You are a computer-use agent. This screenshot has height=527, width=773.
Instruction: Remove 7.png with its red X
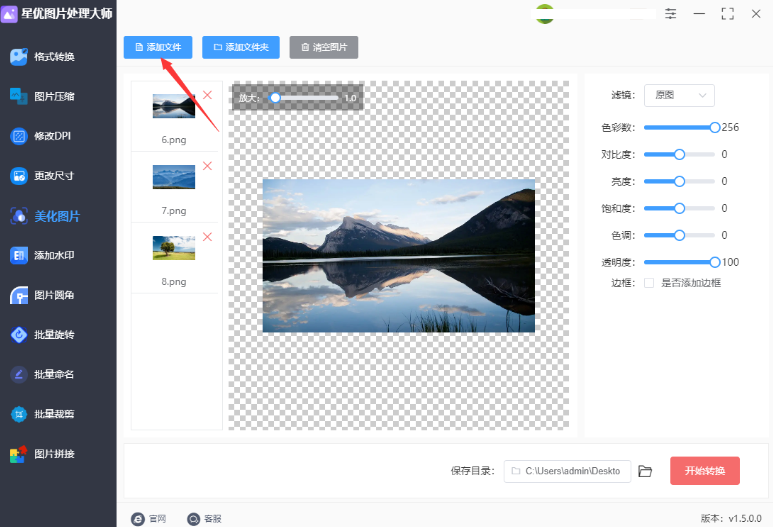tap(208, 166)
